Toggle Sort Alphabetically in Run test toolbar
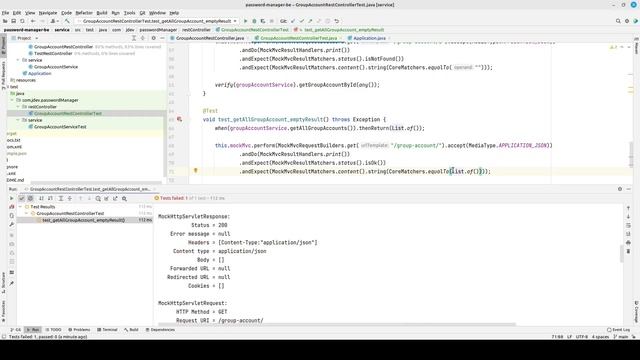This screenshot has width=640, height=360. pos(41,198)
